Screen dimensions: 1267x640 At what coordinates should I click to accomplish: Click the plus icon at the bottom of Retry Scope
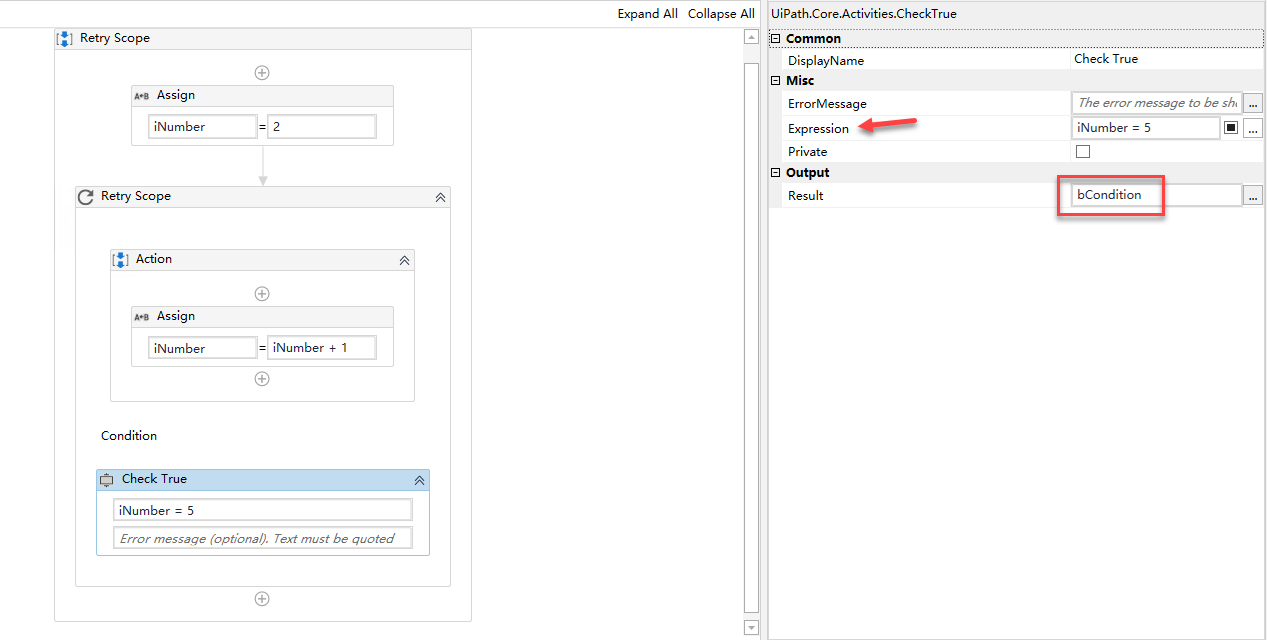262,598
